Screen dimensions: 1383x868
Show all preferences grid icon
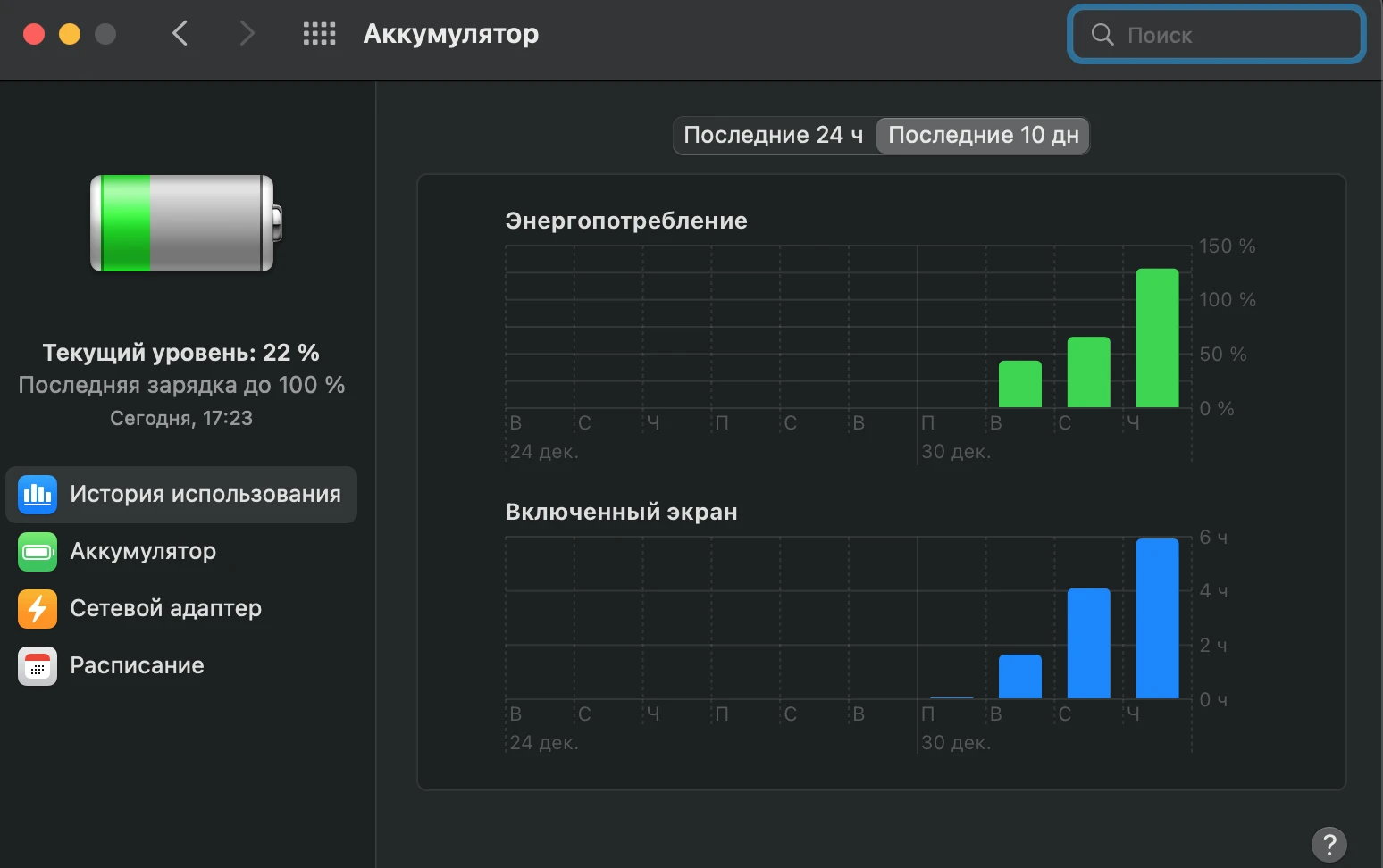[319, 34]
